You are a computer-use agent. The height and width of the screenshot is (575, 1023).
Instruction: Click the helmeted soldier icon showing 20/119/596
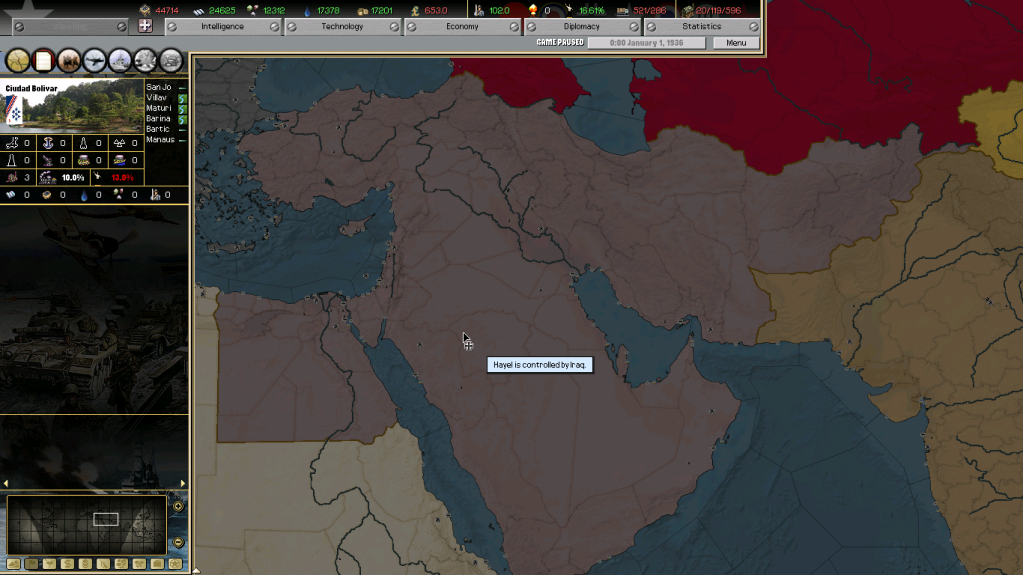[688, 10]
